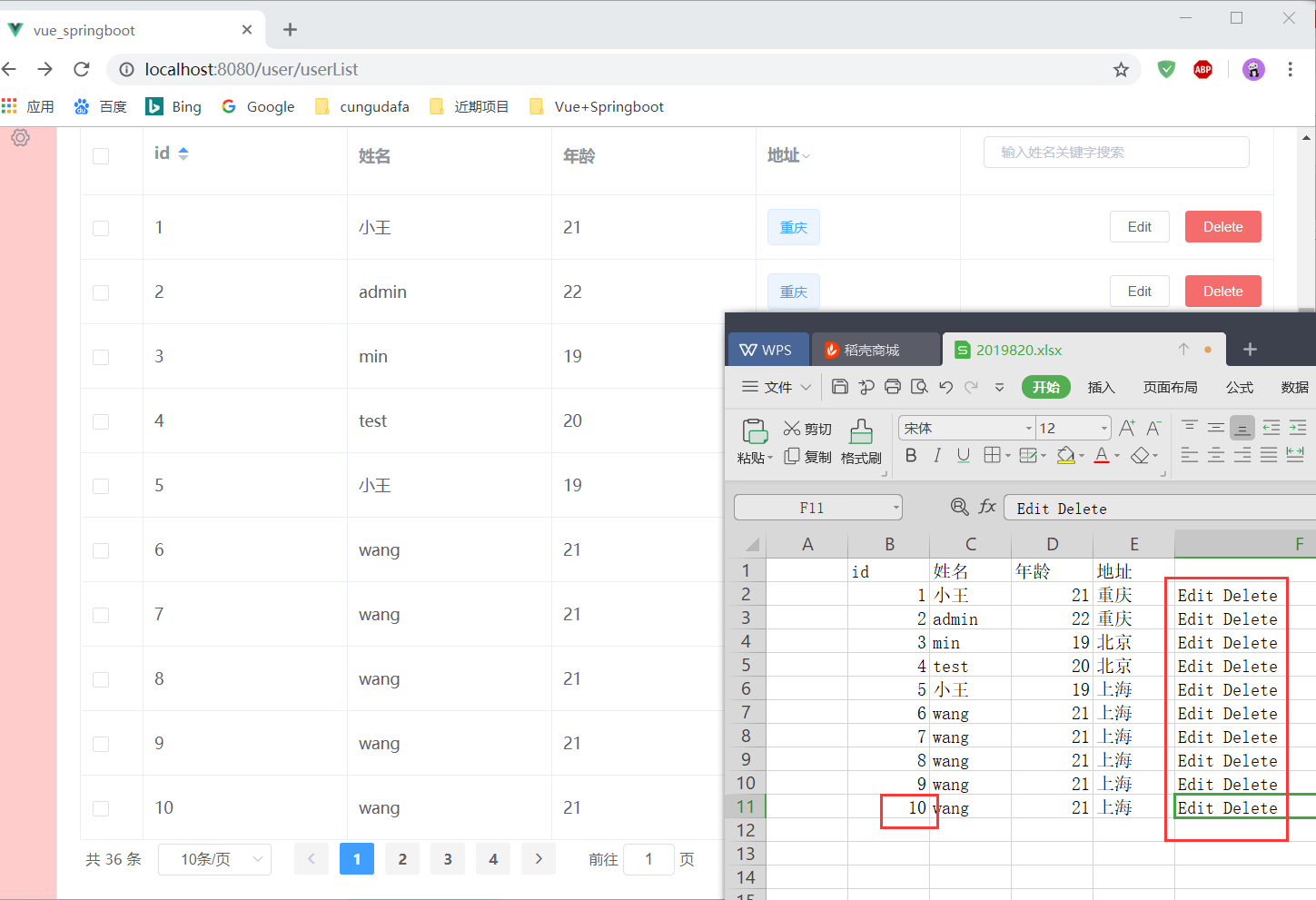Check the checkbox next to user min
Image resolution: width=1316 pixels, height=900 pixels.
pyautogui.click(x=100, y=356)
